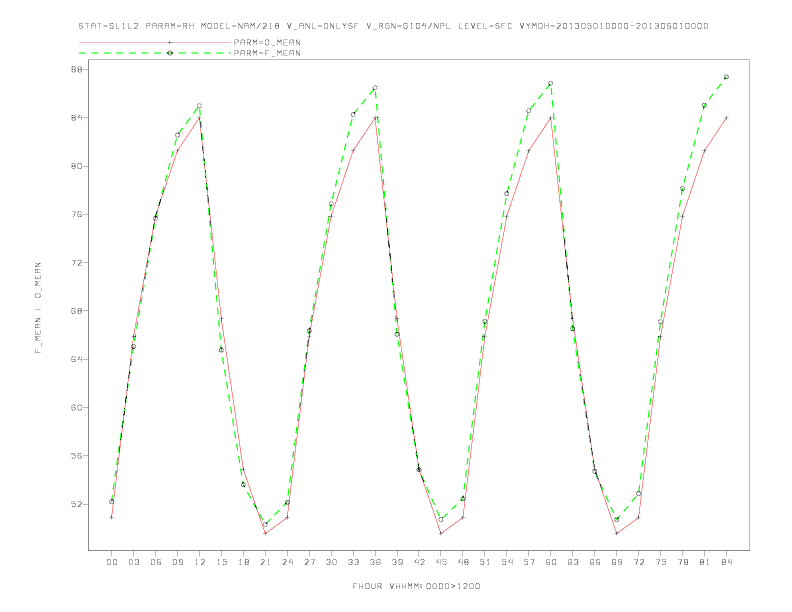Viewport: 792px width, 612px height.
Task: Click x-axis tick label 63
Action: tap(573, 562)
